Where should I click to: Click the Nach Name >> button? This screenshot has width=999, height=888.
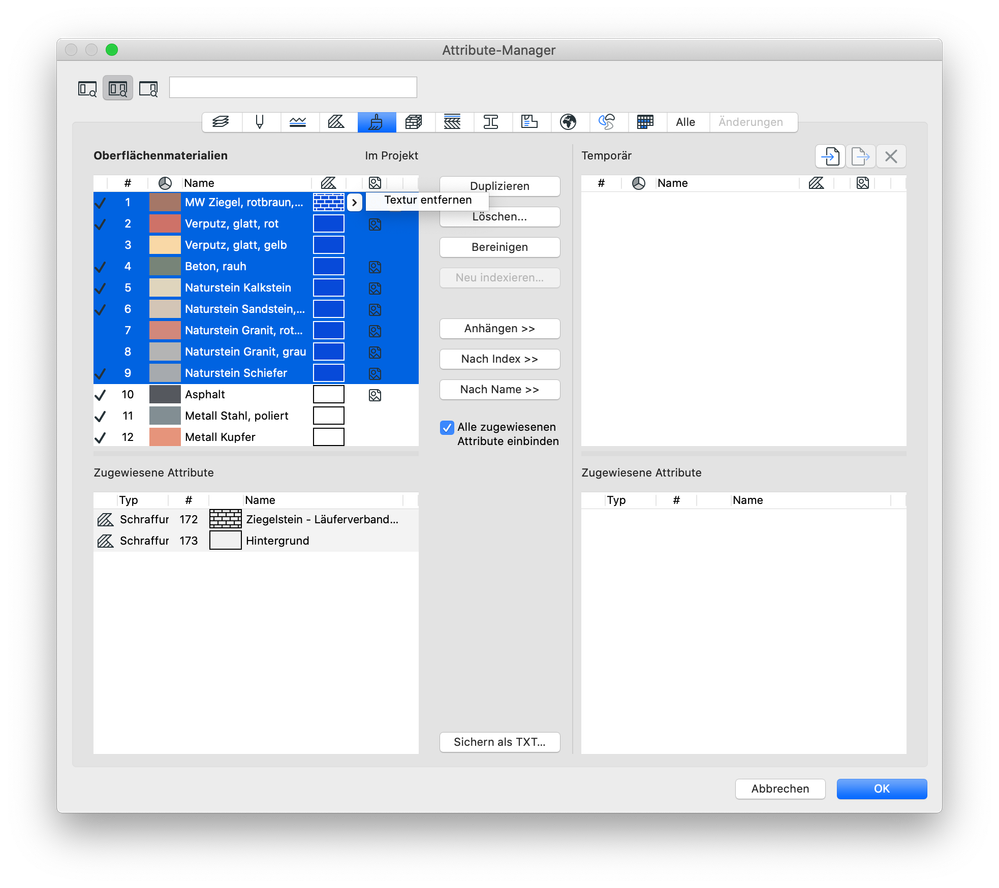[500, 390]
